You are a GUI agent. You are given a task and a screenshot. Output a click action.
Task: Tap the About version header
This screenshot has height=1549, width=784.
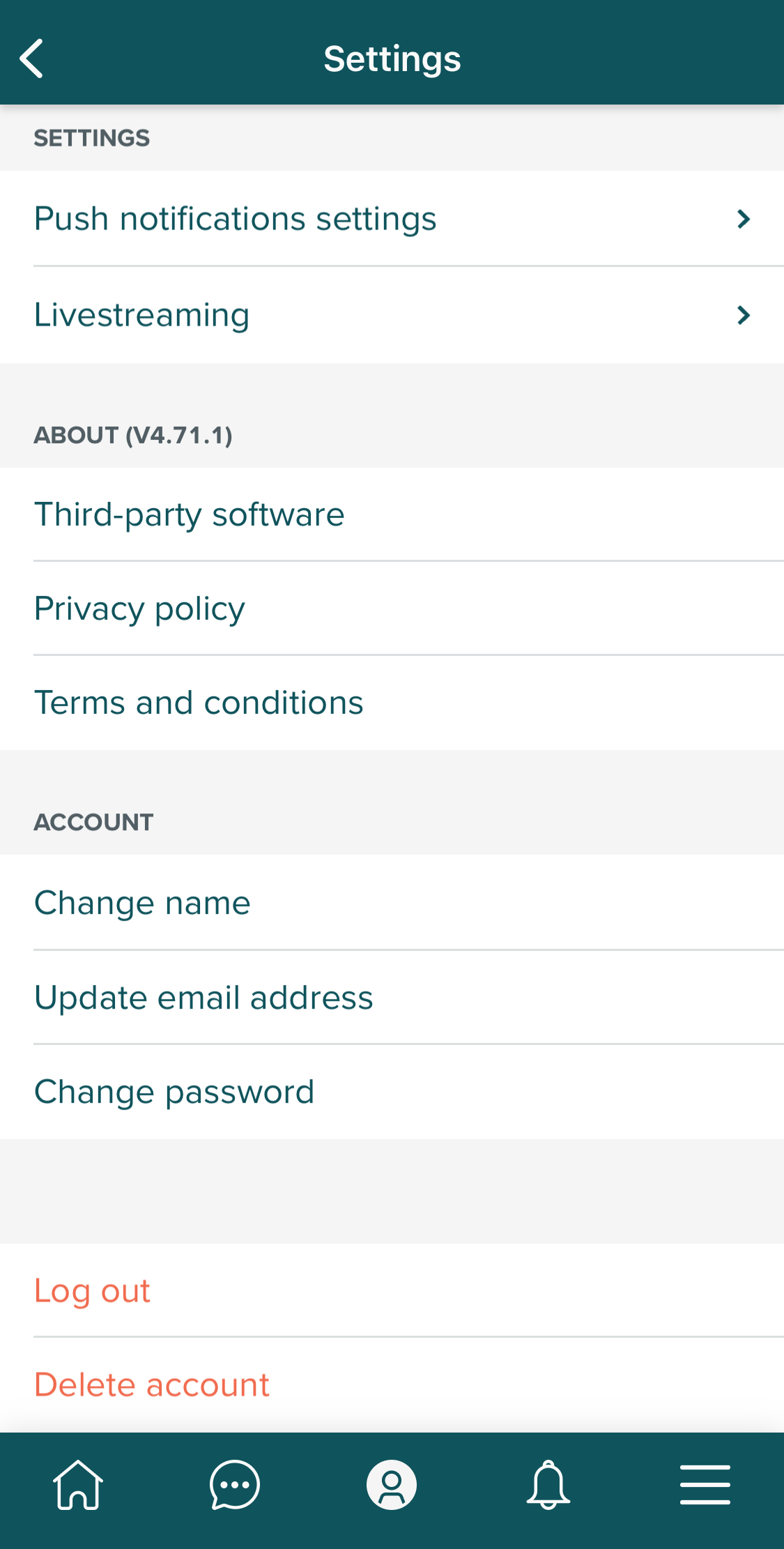pyautogui.click(x=133, y=435)
